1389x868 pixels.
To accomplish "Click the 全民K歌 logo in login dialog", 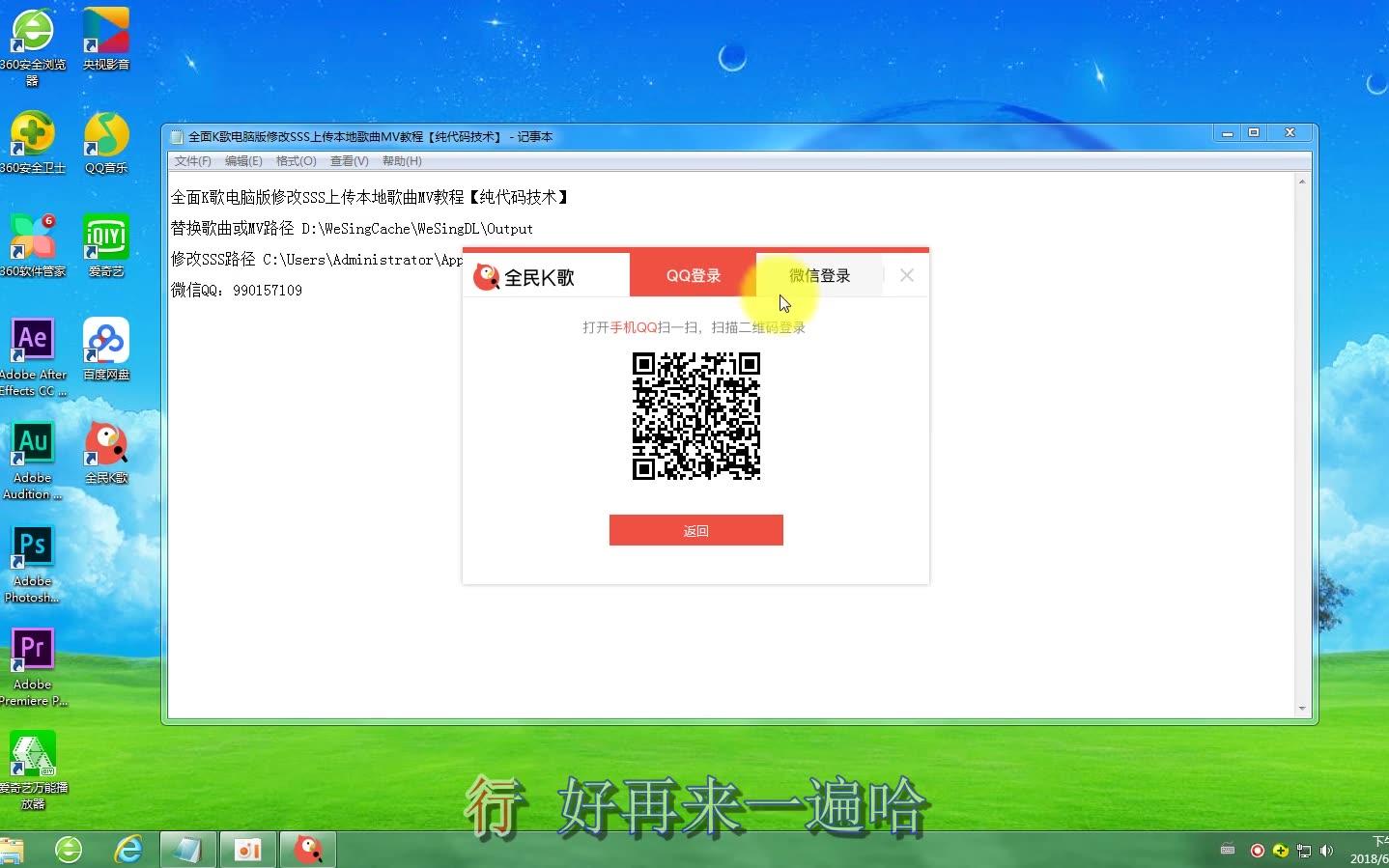I will click(x=524, y=277).
